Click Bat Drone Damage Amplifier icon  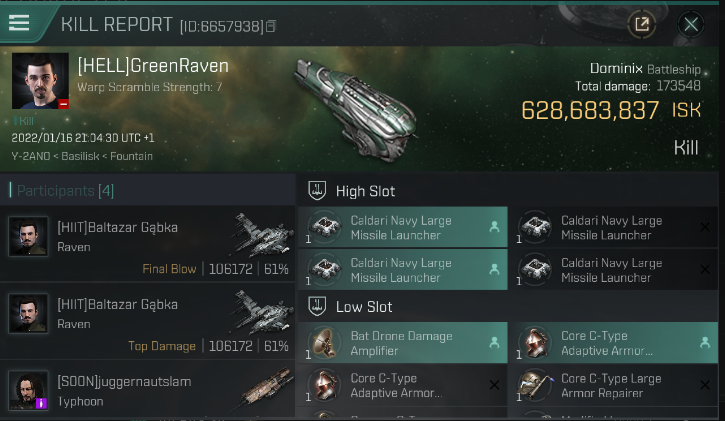325,343
